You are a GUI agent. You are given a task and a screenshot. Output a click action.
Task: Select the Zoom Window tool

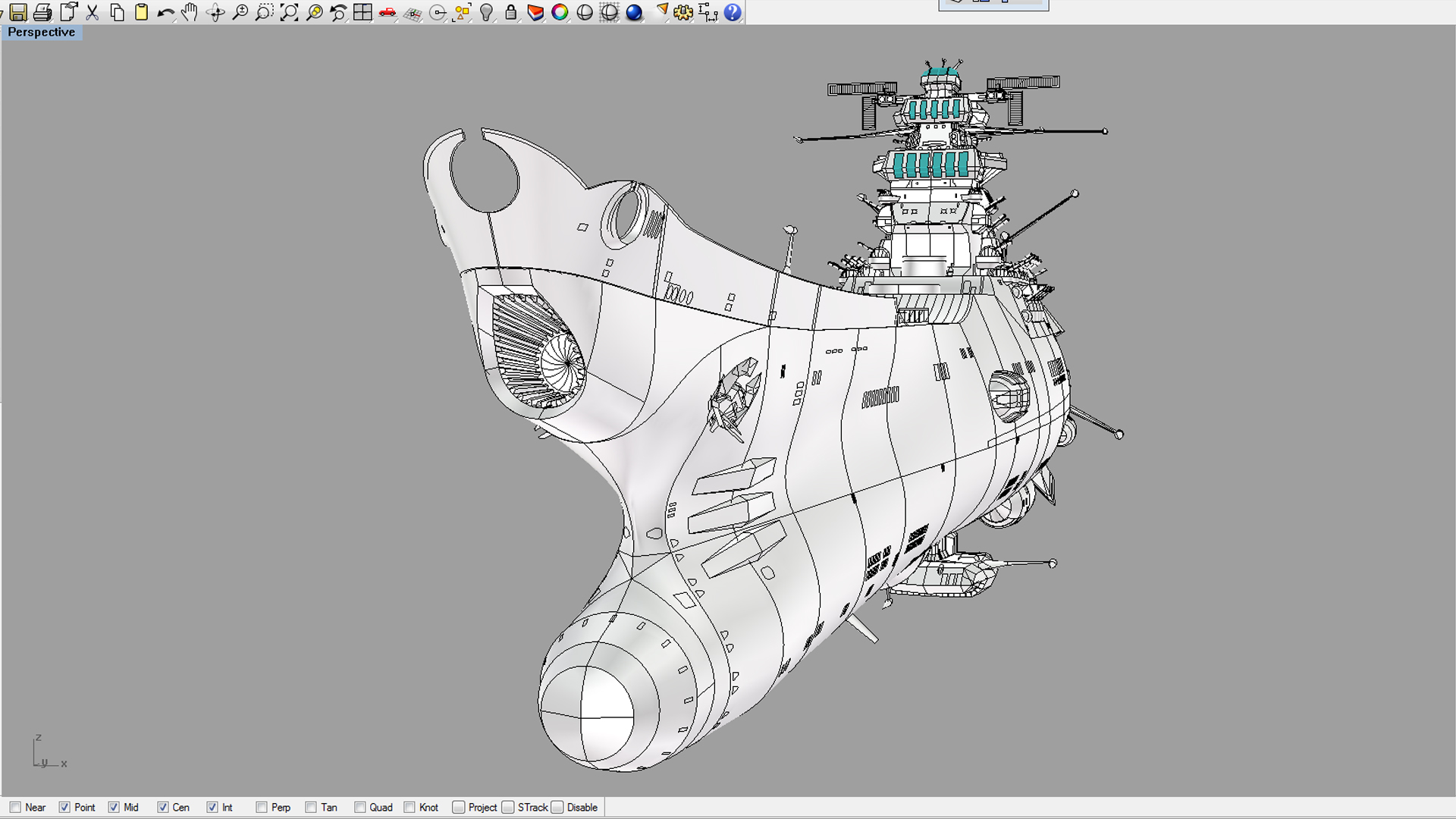pyautogui.click(x=264, y=12)
